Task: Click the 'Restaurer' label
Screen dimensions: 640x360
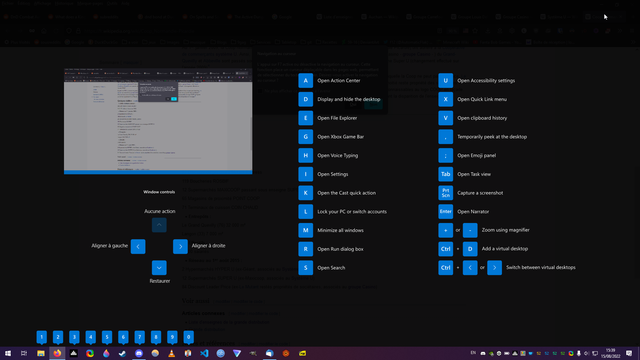Action: point(160,281)
